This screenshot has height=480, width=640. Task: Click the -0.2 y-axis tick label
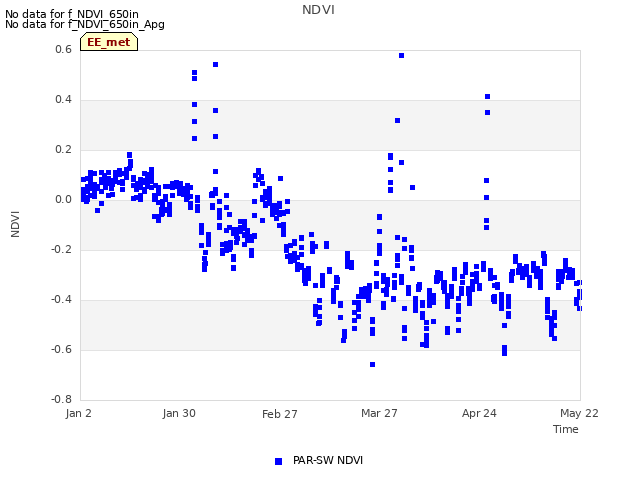coord(61,249)
